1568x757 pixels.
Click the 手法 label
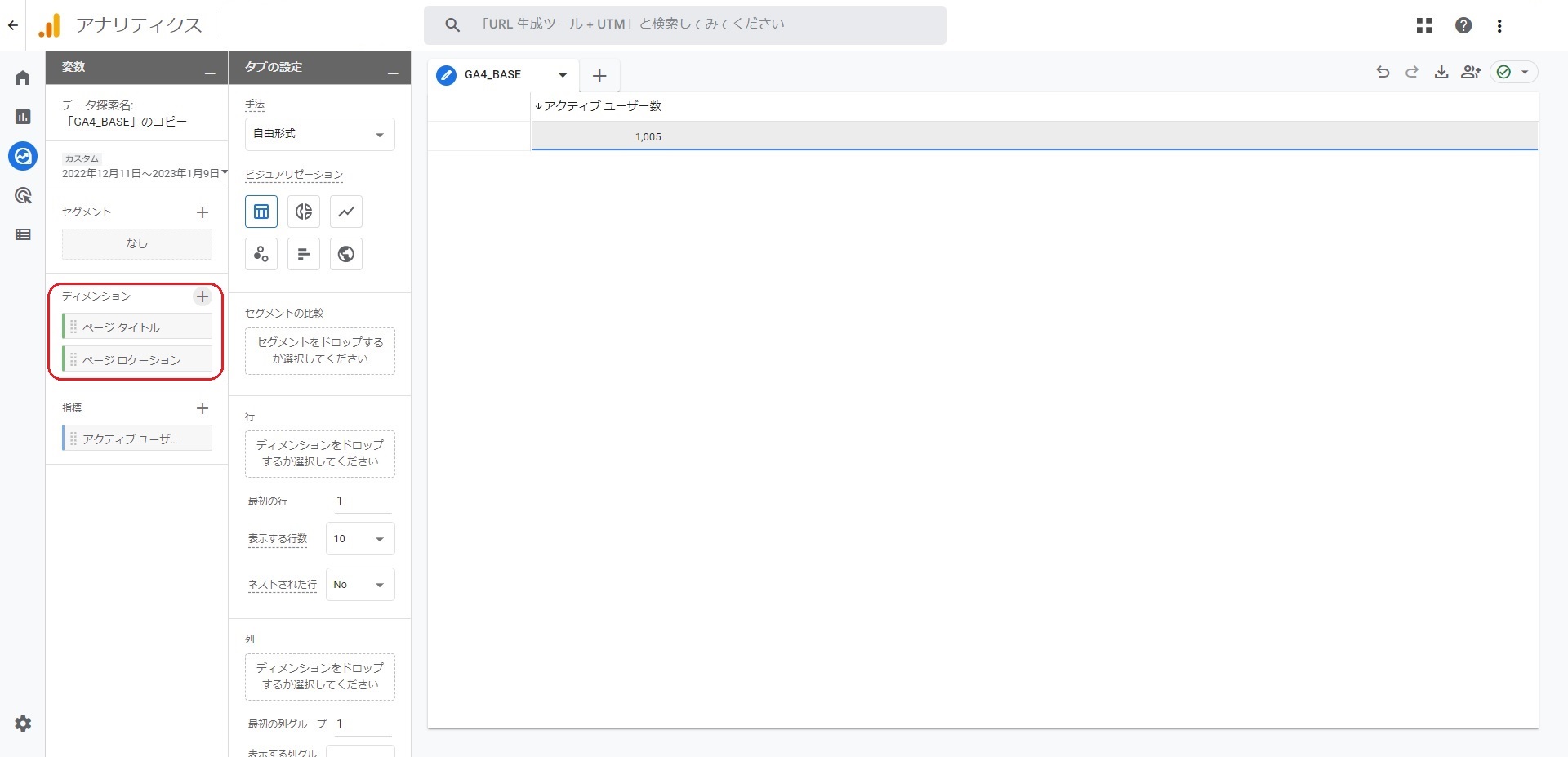pyautogui.click(x=255, y=105)
